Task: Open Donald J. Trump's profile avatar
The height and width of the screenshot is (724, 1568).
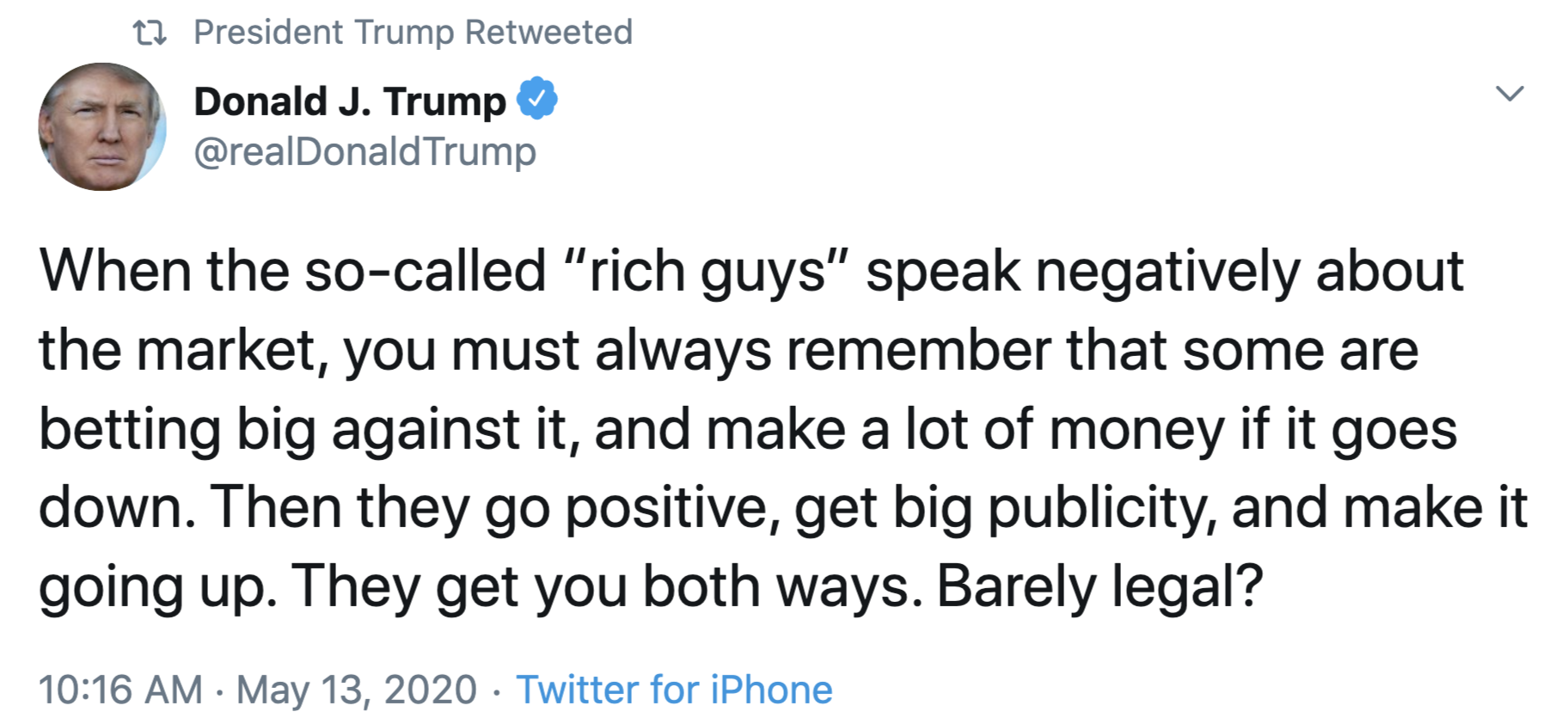Action: 102,126
